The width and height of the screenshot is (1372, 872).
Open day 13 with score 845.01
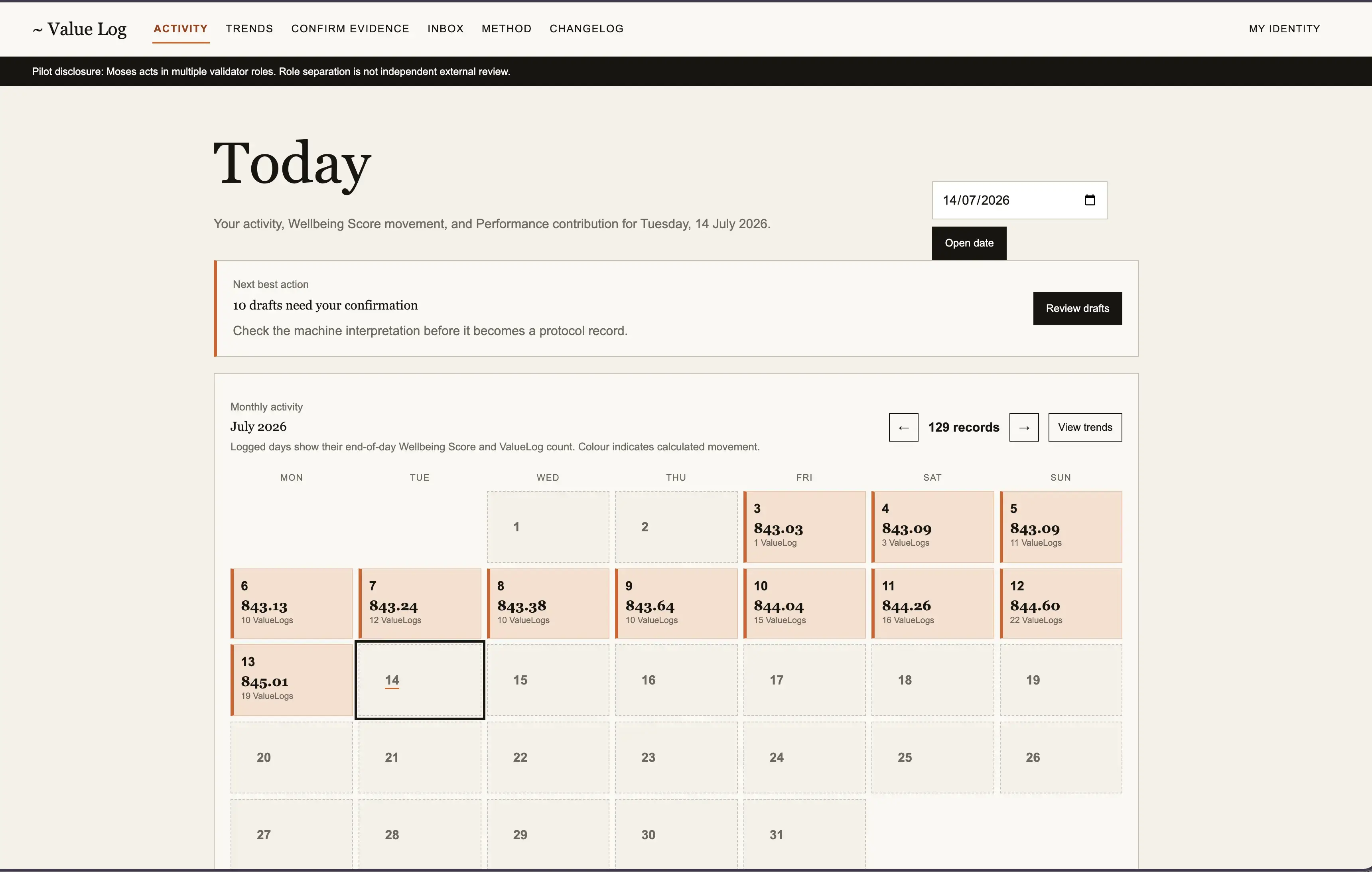point(291,680)
